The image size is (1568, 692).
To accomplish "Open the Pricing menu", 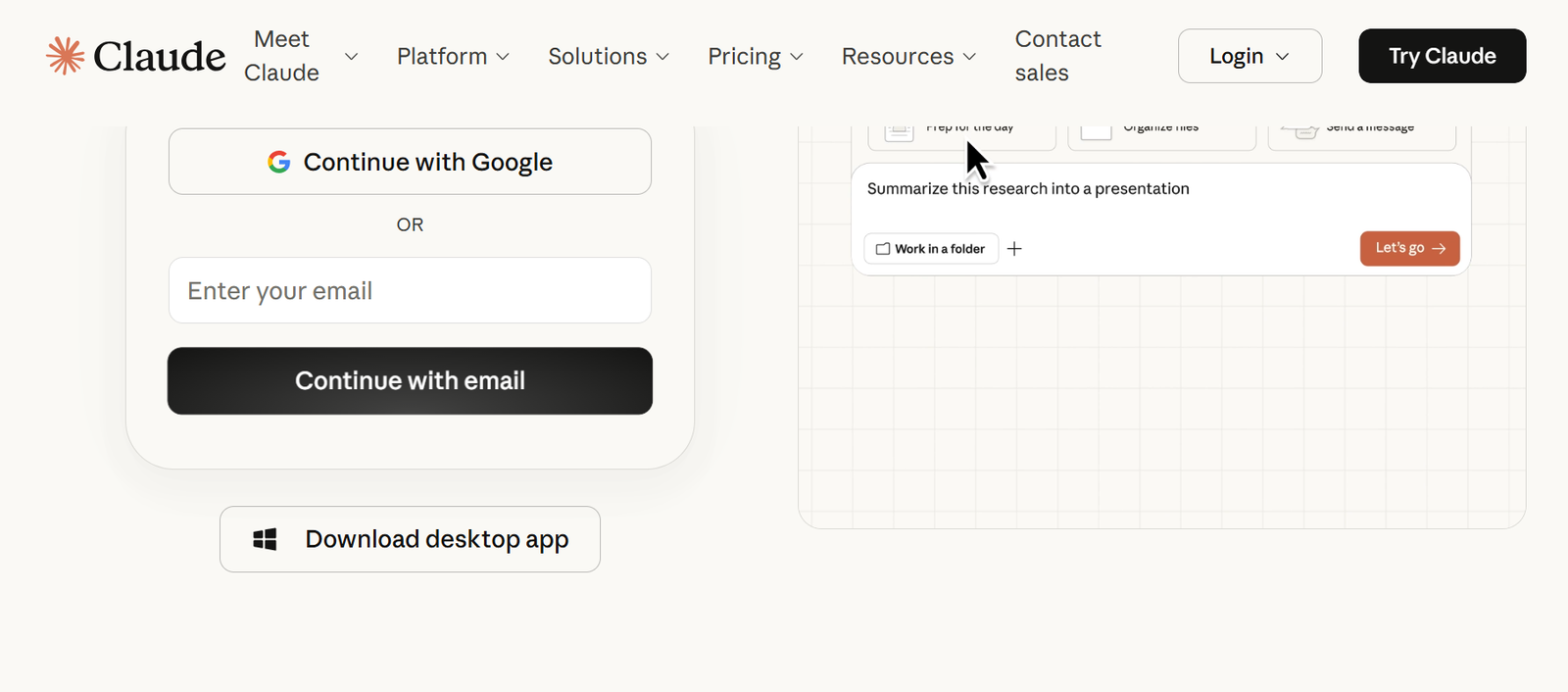I will point(755,56).
